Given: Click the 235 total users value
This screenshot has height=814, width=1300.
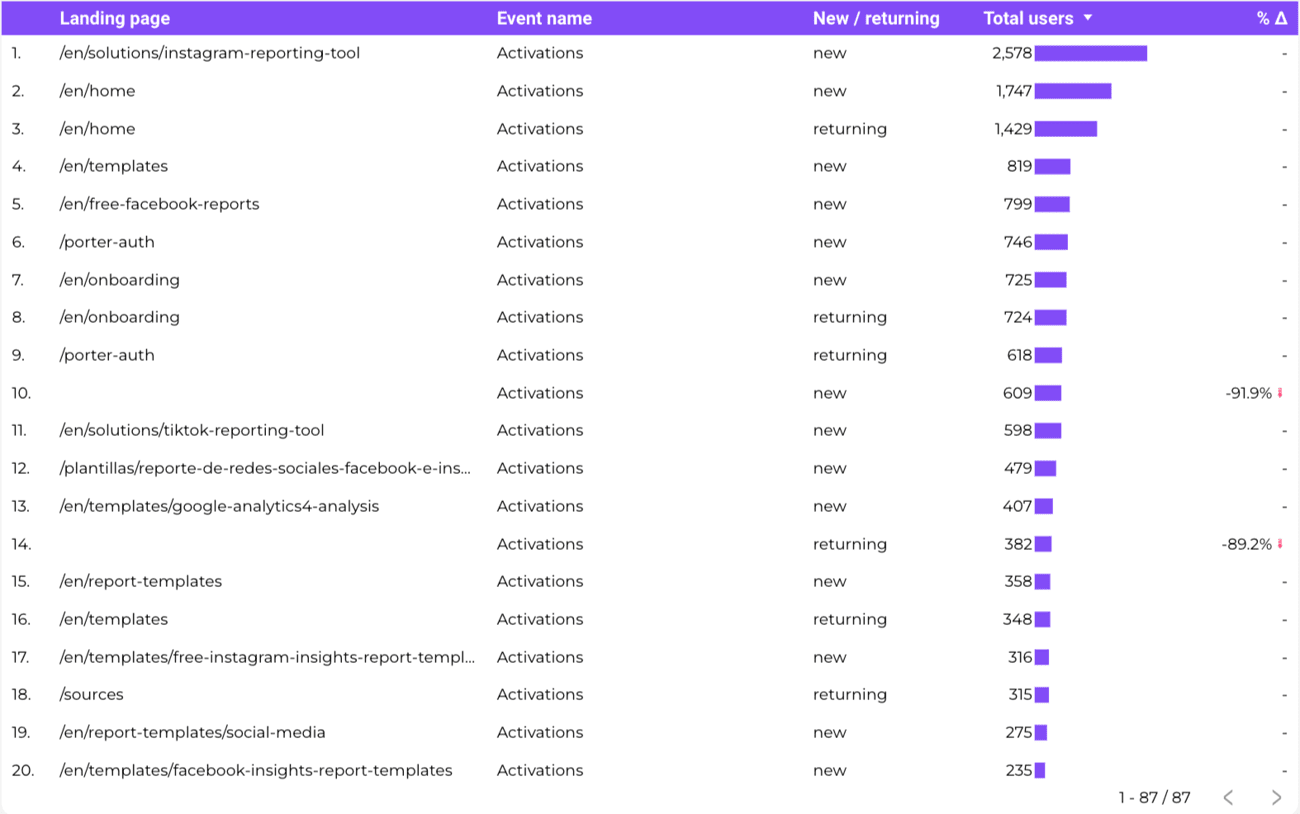Looking at the screenshot, I should point(1019,770).
